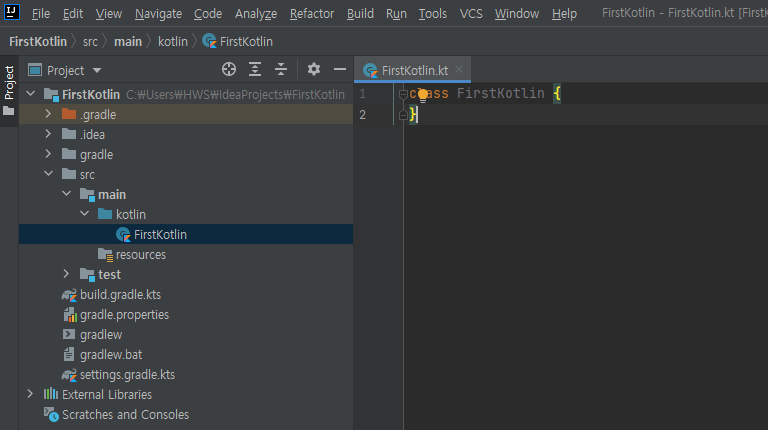768x430 pixels.
Task: Click the gradlew.bat file icon
Action: (x=69, y=355)
